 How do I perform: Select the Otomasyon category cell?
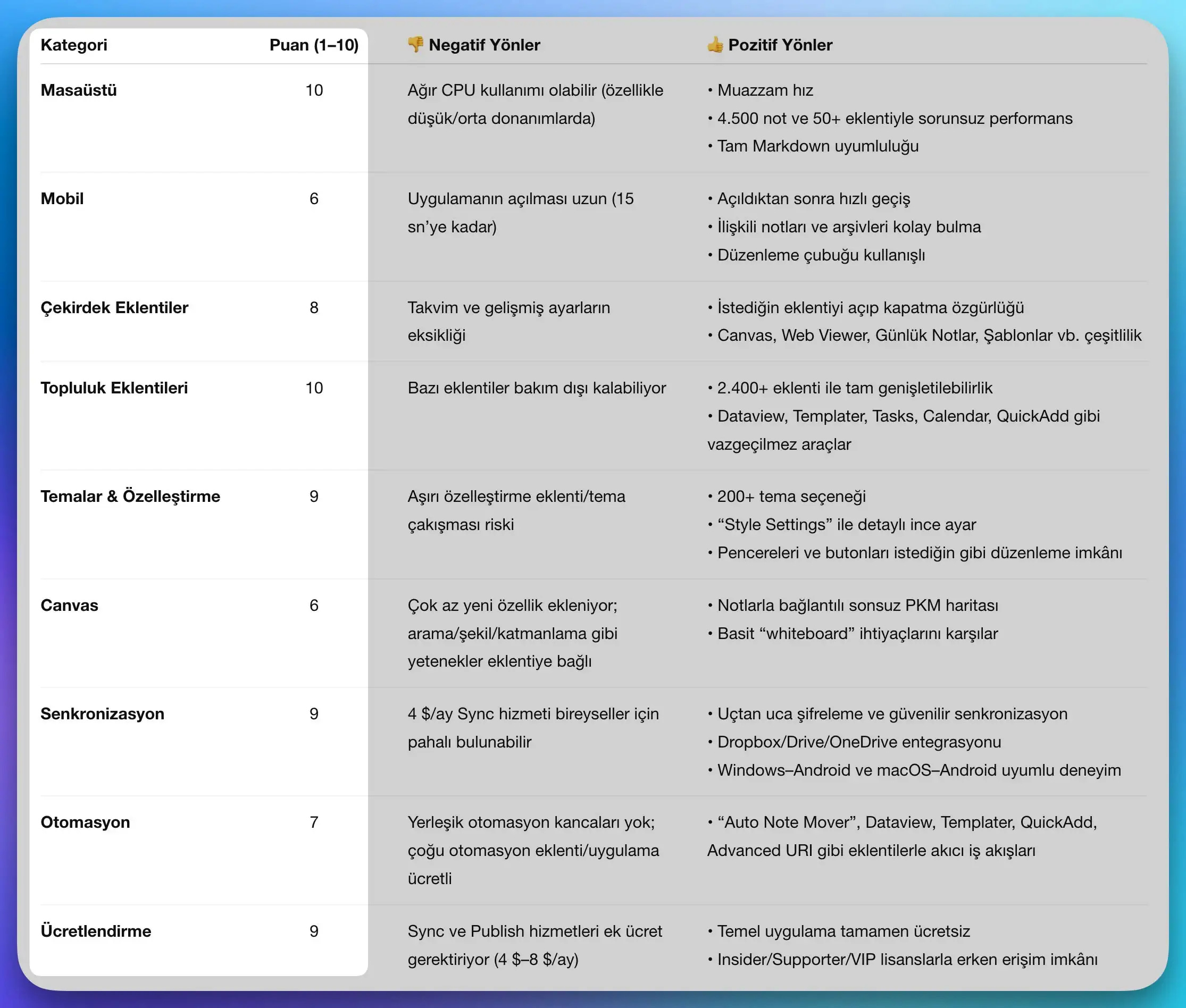click(85, 822)
